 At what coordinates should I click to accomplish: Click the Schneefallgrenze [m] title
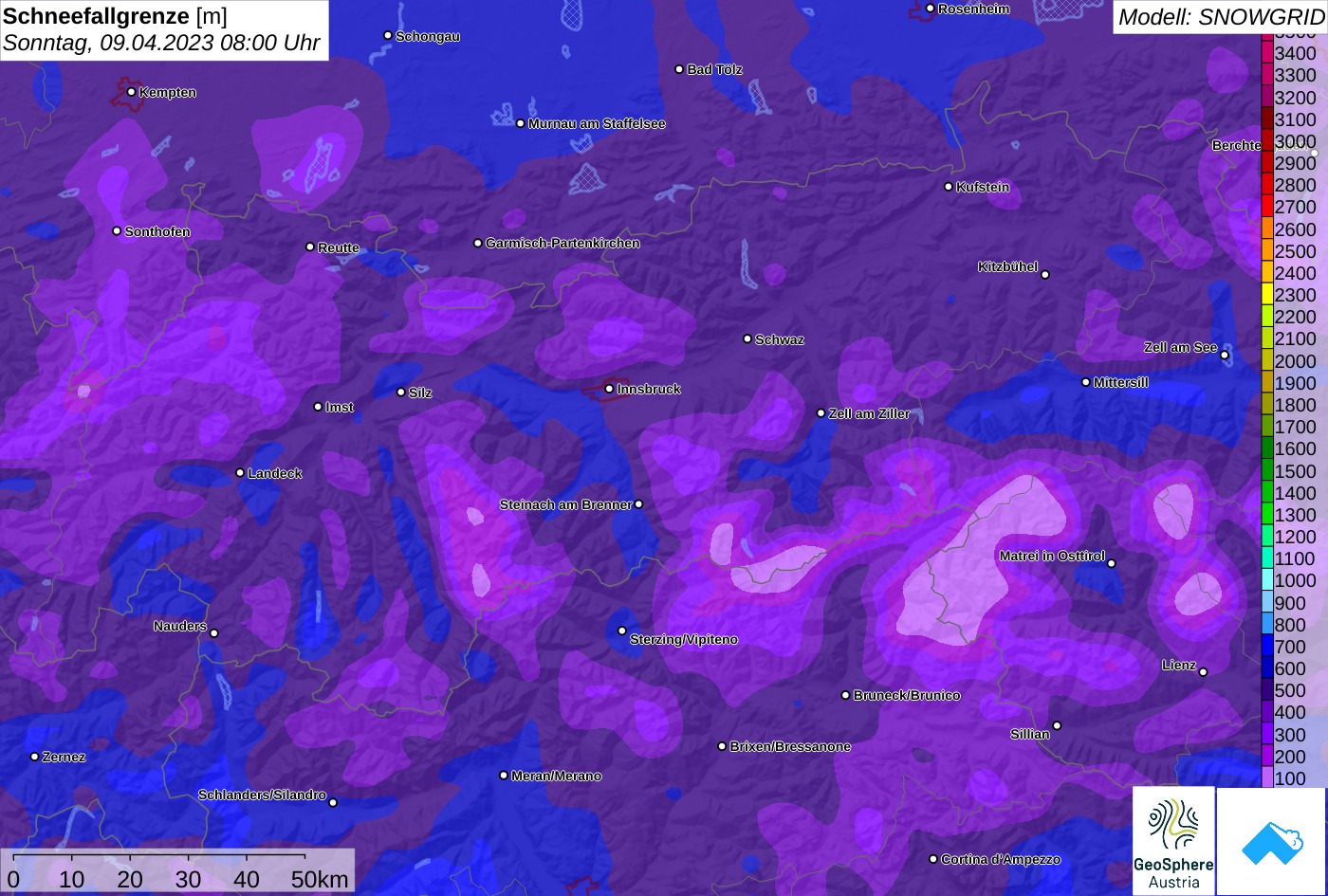tap(115, 15)
